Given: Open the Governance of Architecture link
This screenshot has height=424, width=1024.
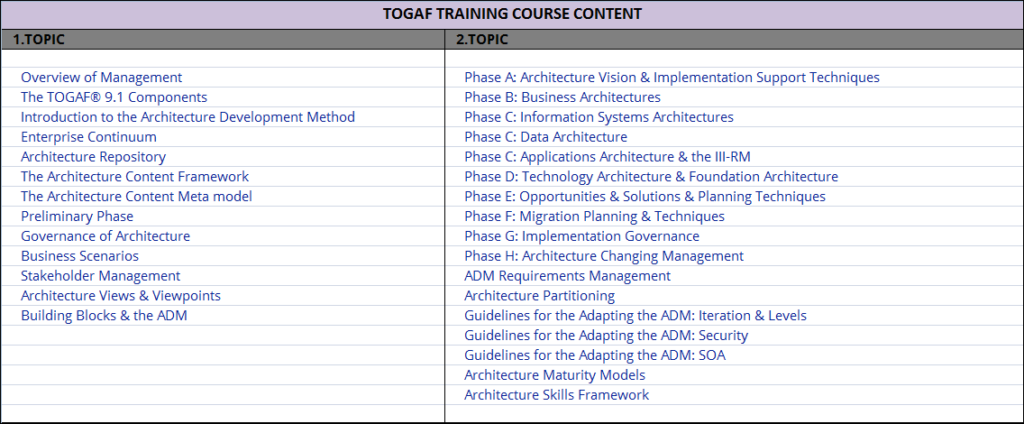Looking at the screenshot, I should [105, 236].
